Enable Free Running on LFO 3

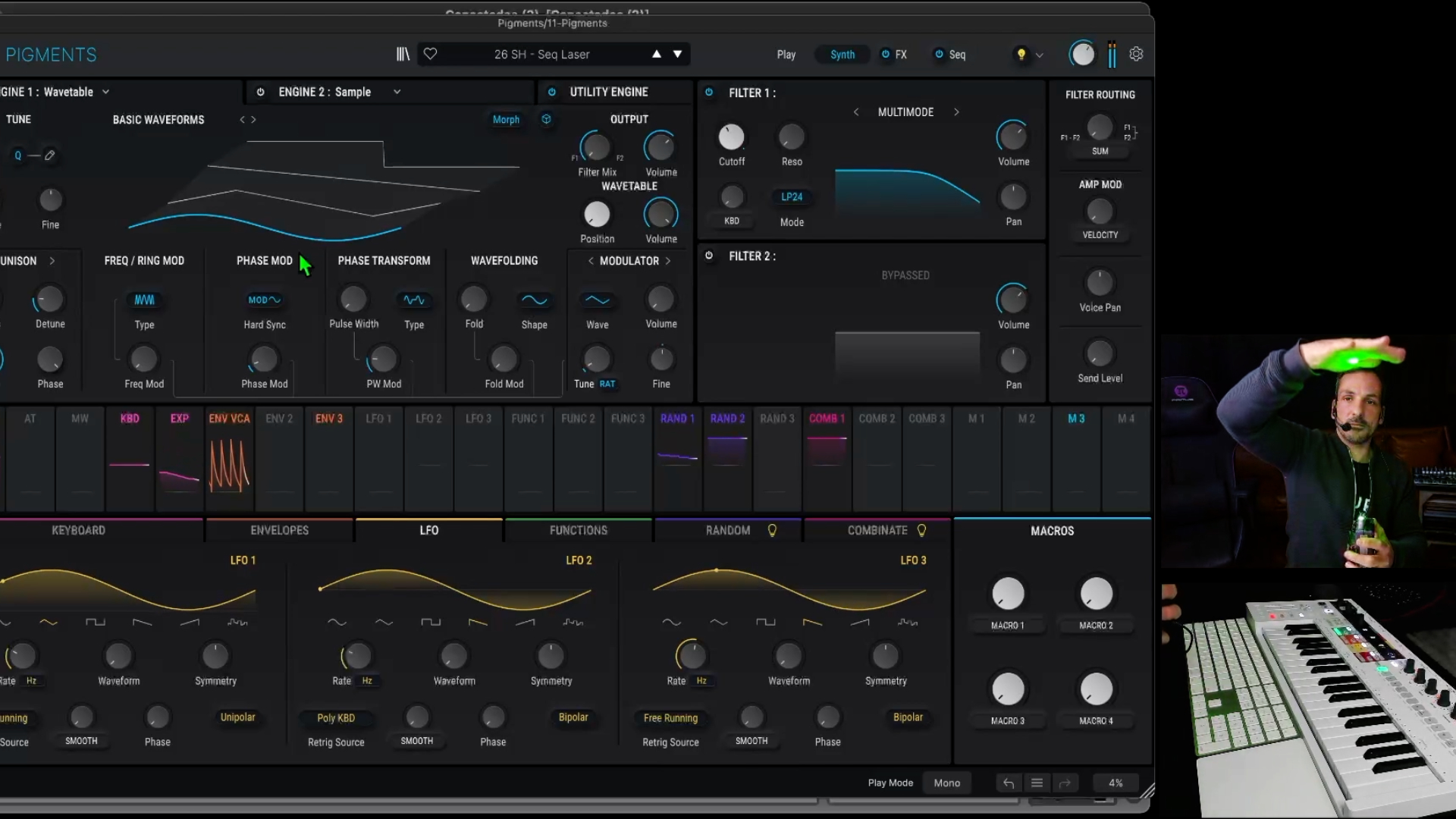point(670,718)
